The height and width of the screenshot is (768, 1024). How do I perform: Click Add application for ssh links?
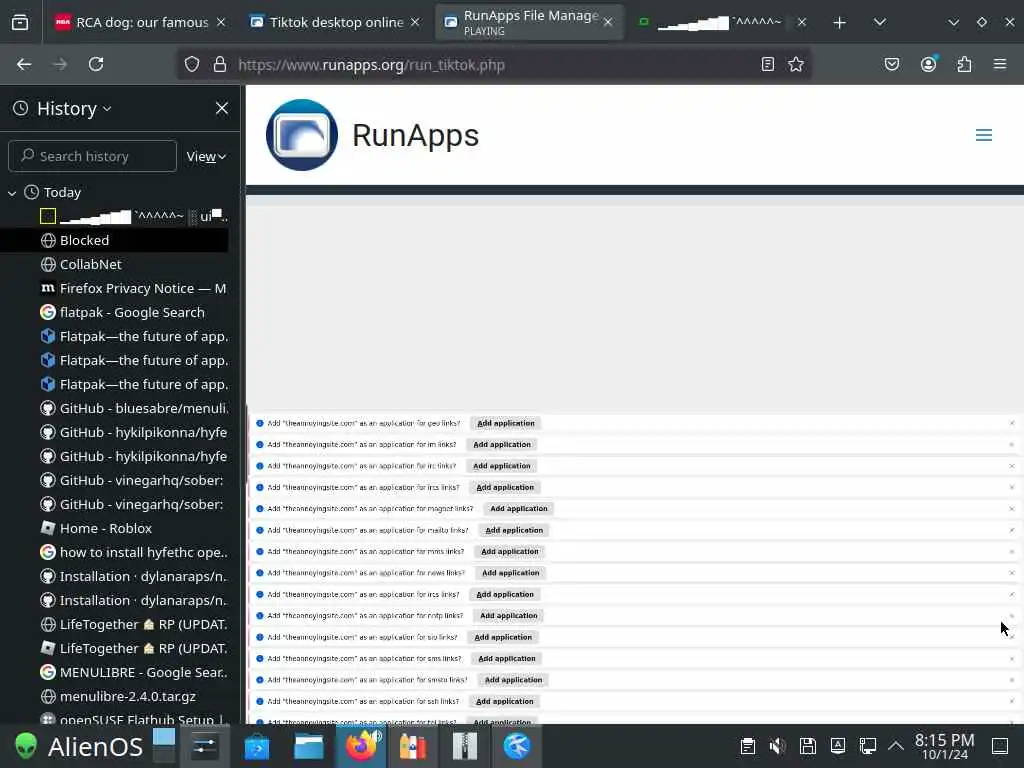pos(504,701)
